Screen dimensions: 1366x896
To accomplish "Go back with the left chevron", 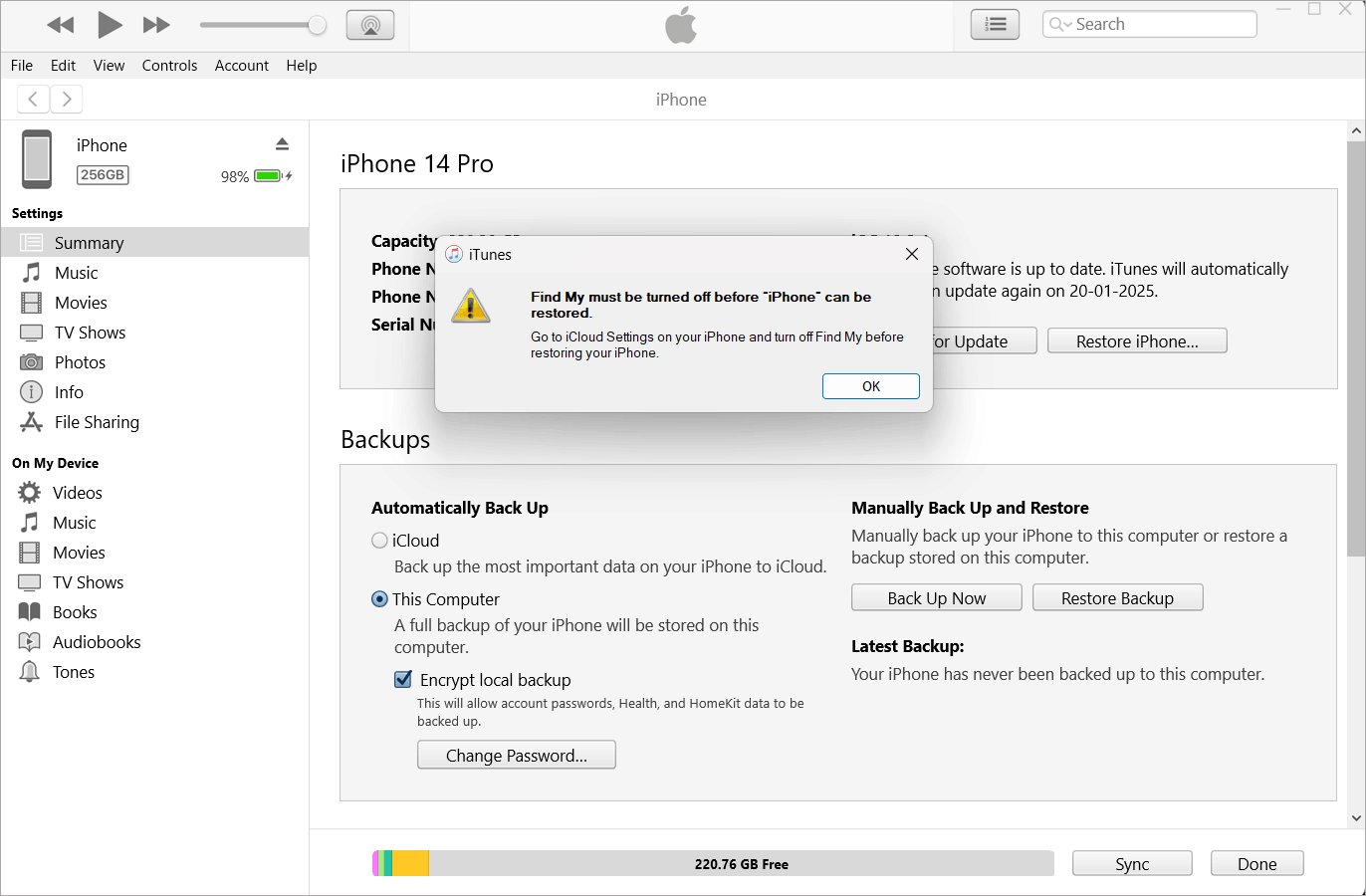I will pos(33,99).
